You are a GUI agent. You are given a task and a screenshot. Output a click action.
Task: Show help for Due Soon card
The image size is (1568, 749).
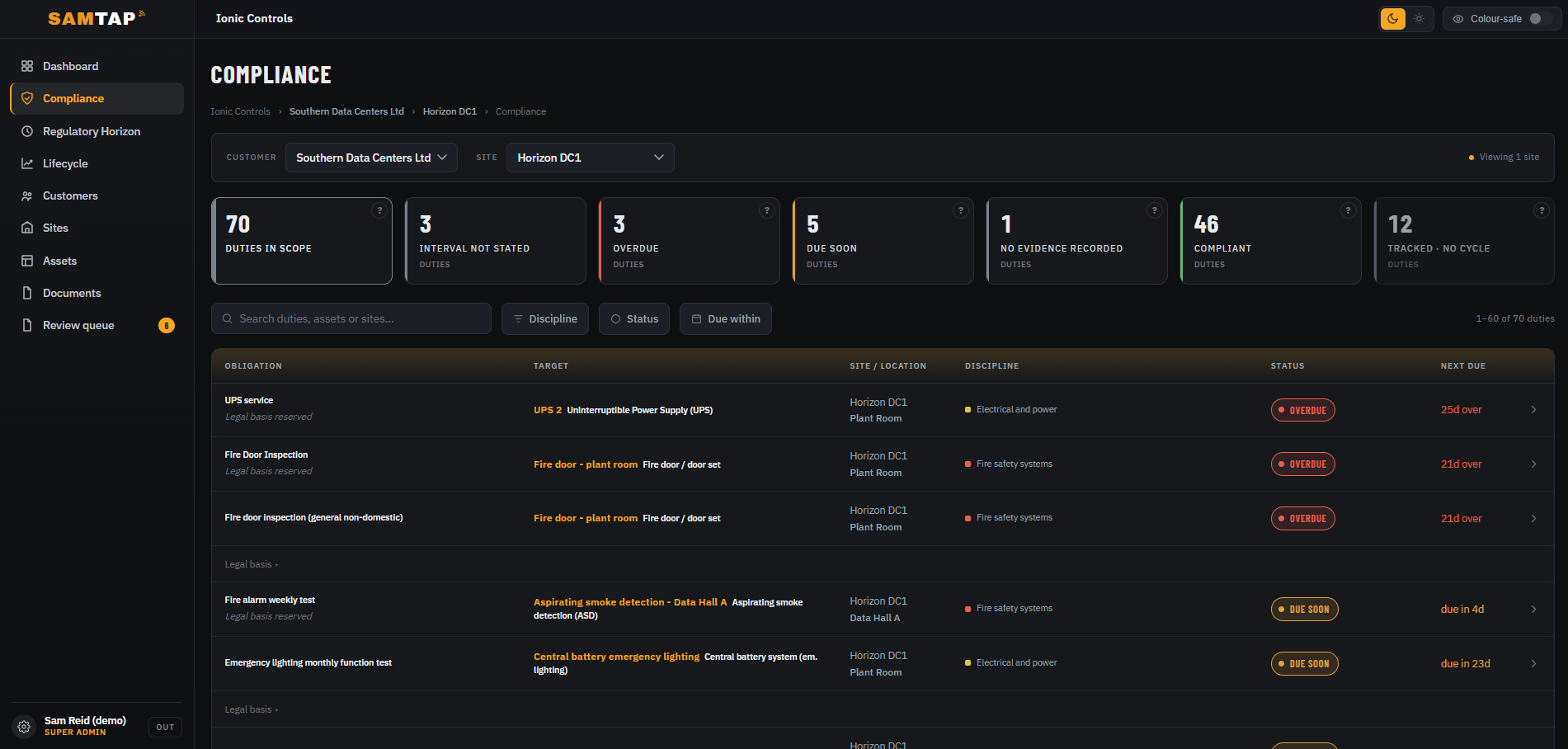coord(960,210)
